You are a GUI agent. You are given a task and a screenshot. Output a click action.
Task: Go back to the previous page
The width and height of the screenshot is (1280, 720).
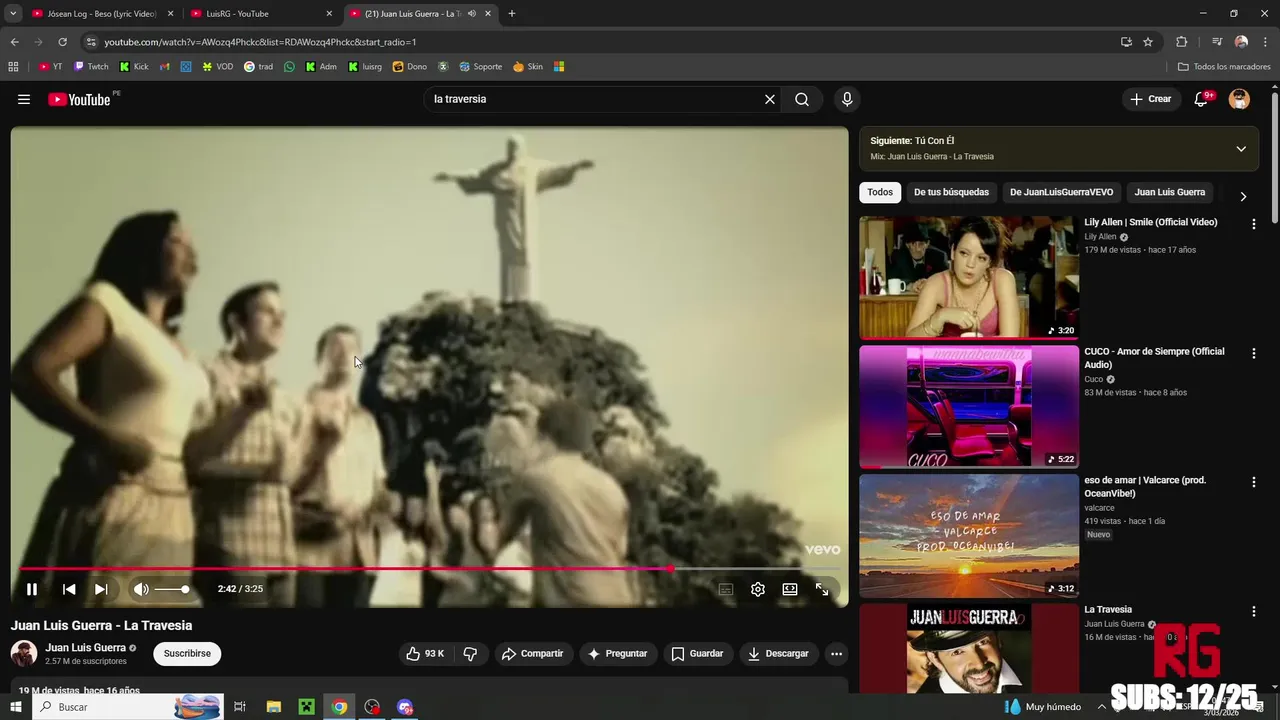click(14, 42)
